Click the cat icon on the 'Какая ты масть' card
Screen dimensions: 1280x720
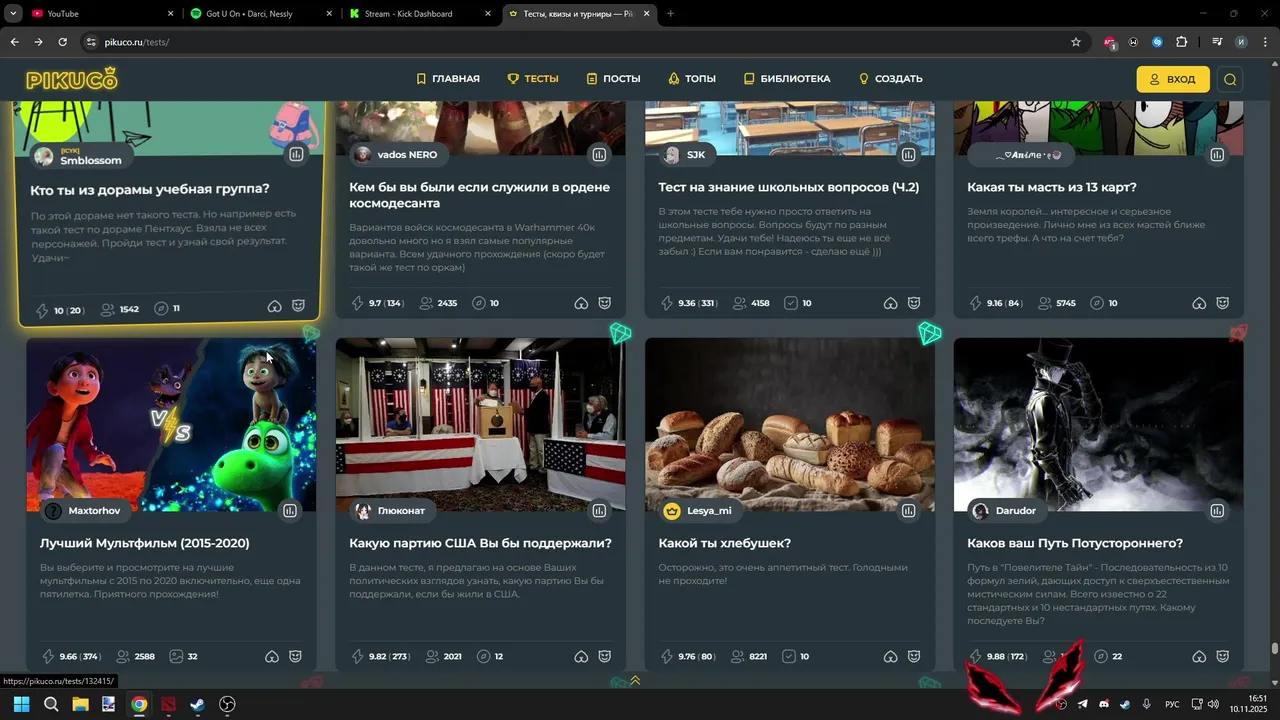click(1223, 303)
